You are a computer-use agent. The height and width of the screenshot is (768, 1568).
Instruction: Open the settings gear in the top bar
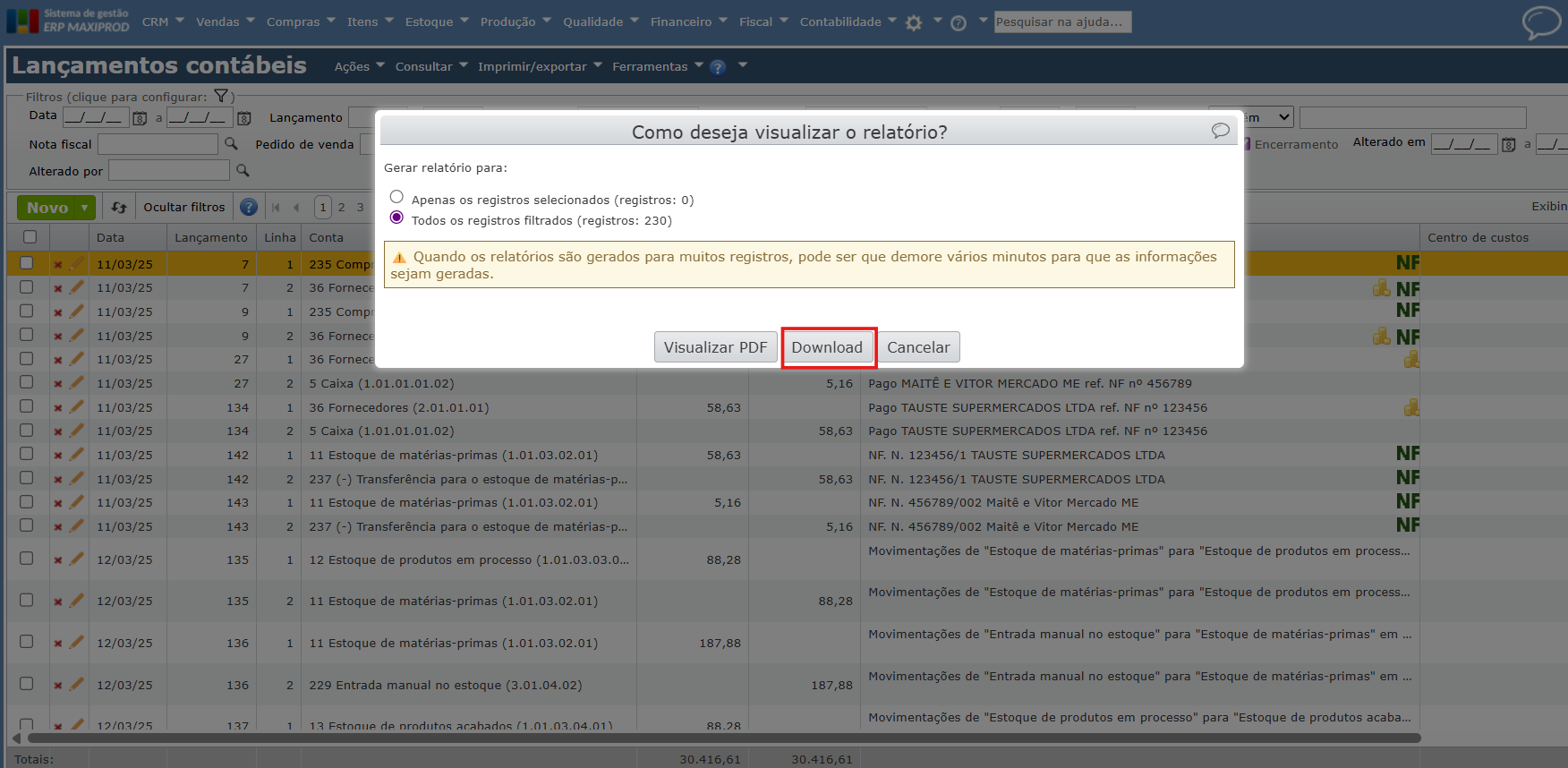point(913,23)
